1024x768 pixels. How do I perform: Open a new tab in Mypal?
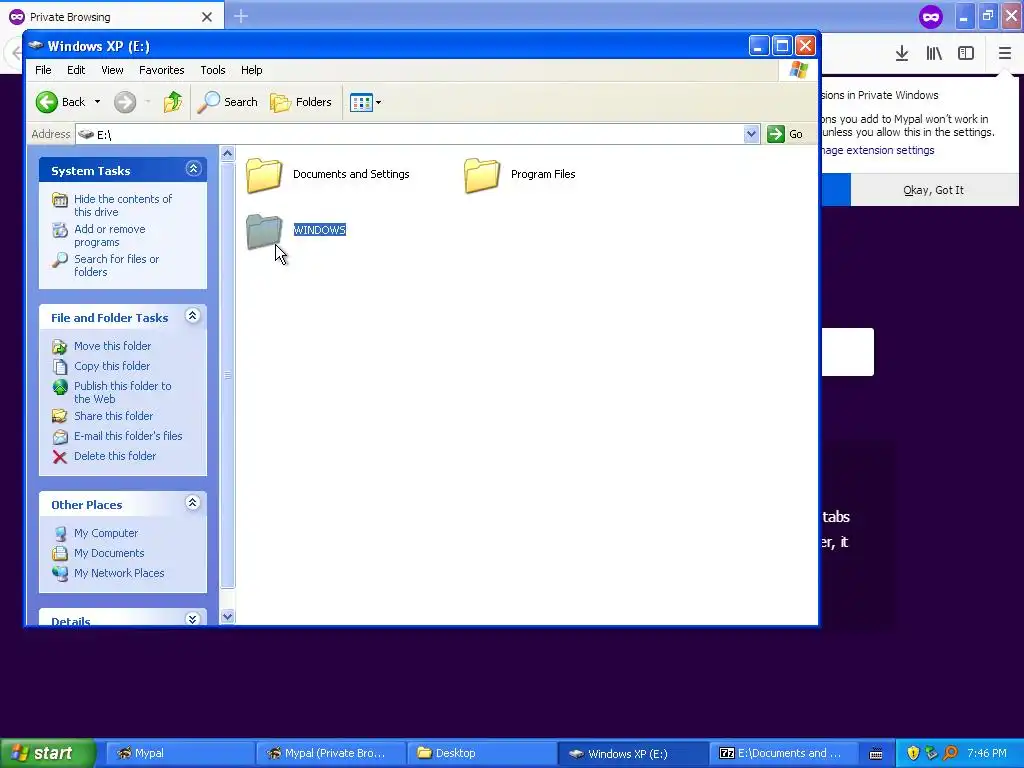tap(240, 16)
